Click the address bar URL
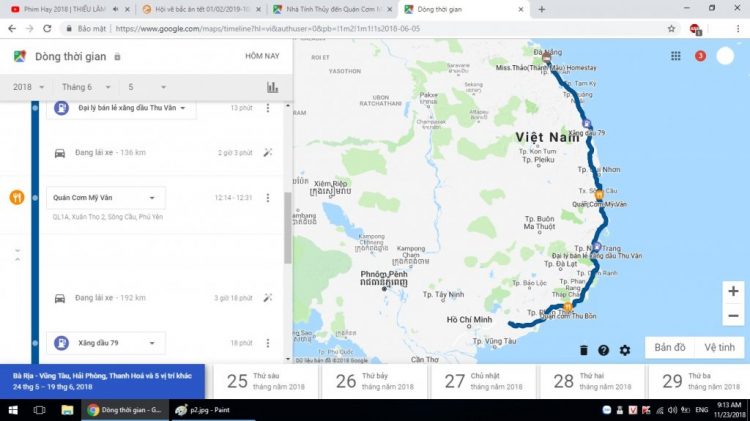750x421 pixels. coord(268,29)
